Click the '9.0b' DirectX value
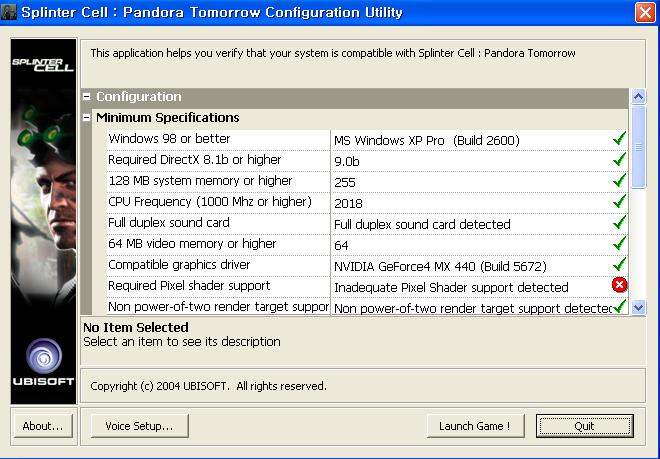This screenshot has width=660, height=459. [347, 161]
